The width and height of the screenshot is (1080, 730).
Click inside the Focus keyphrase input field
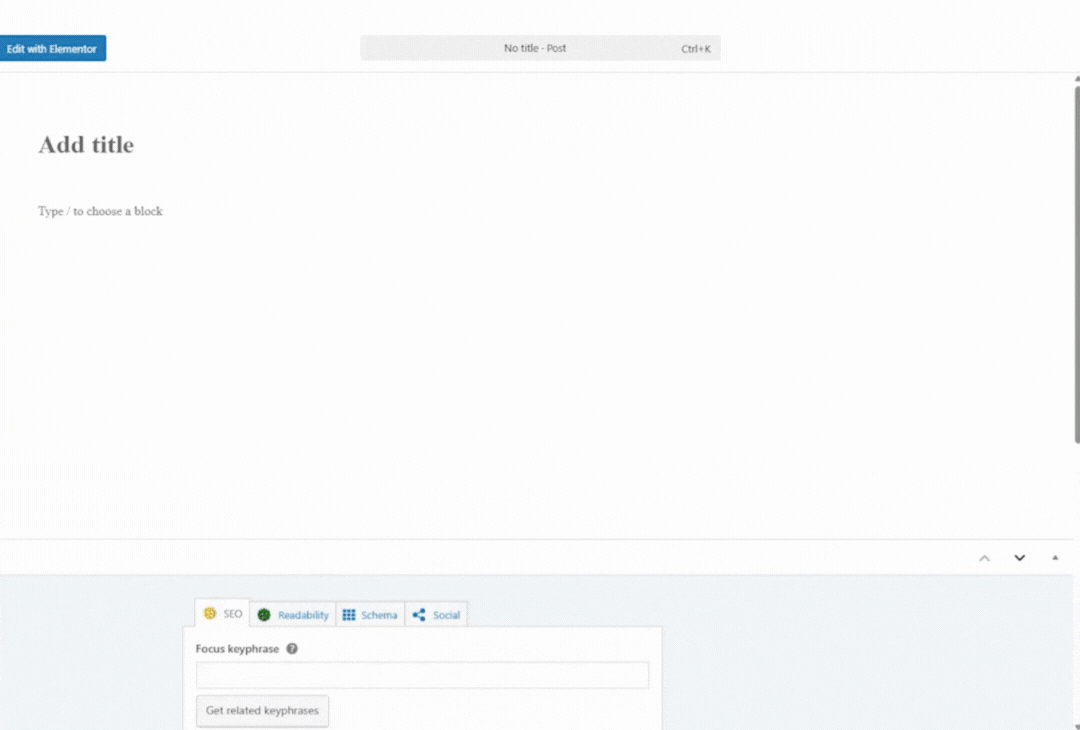pos(422,675)
